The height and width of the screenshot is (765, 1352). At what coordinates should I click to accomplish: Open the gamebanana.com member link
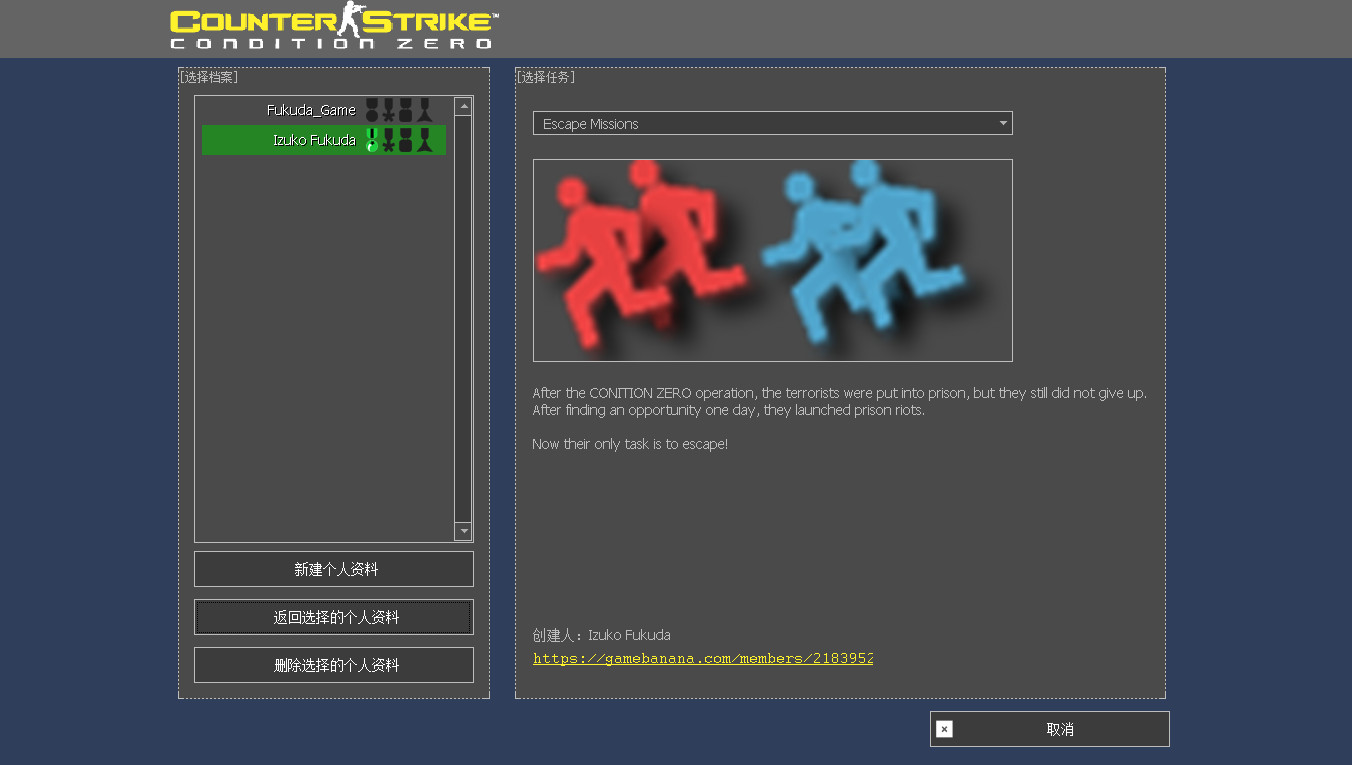point(703,658)
